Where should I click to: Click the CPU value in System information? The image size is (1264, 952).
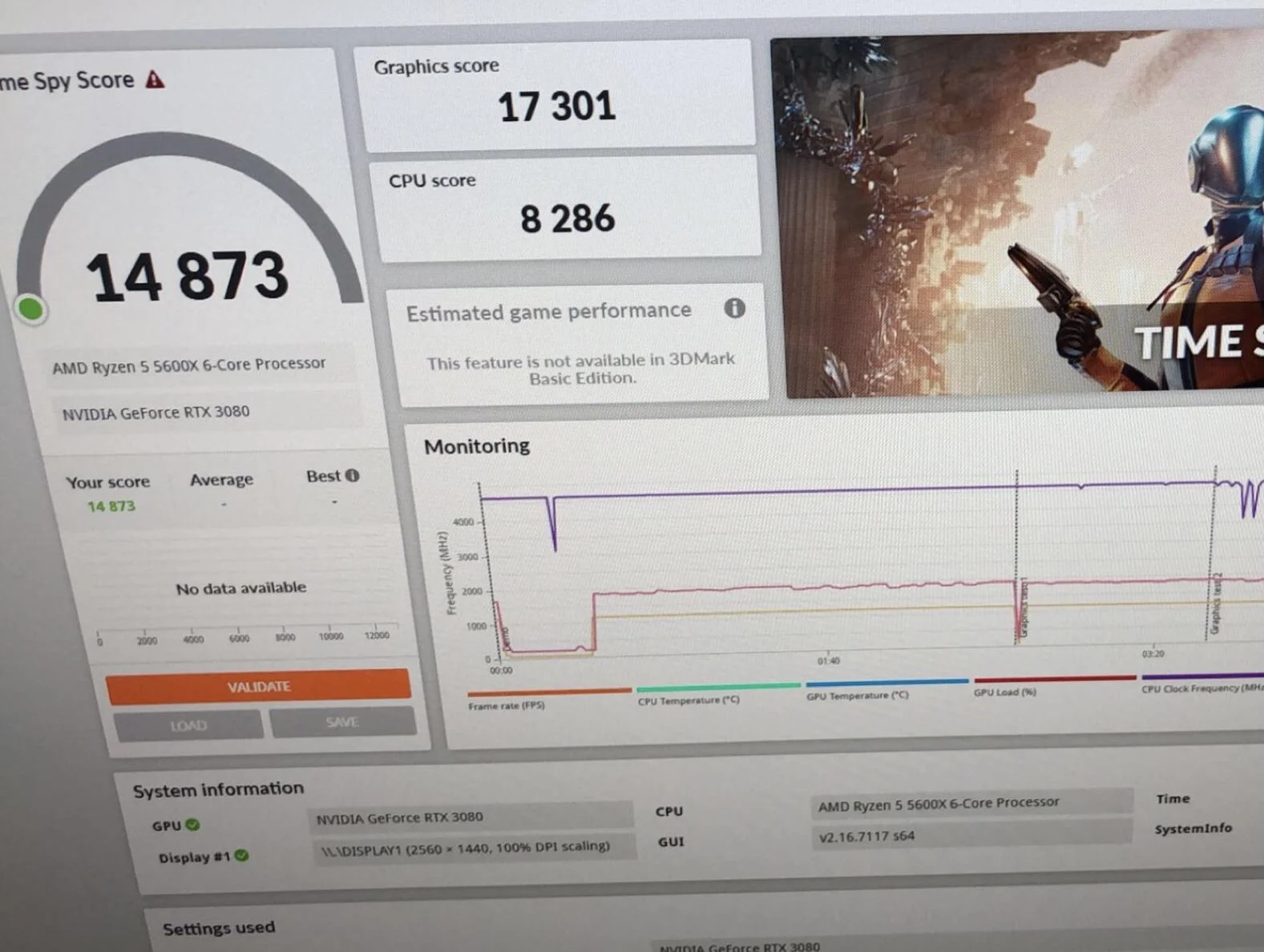[971, 803]
